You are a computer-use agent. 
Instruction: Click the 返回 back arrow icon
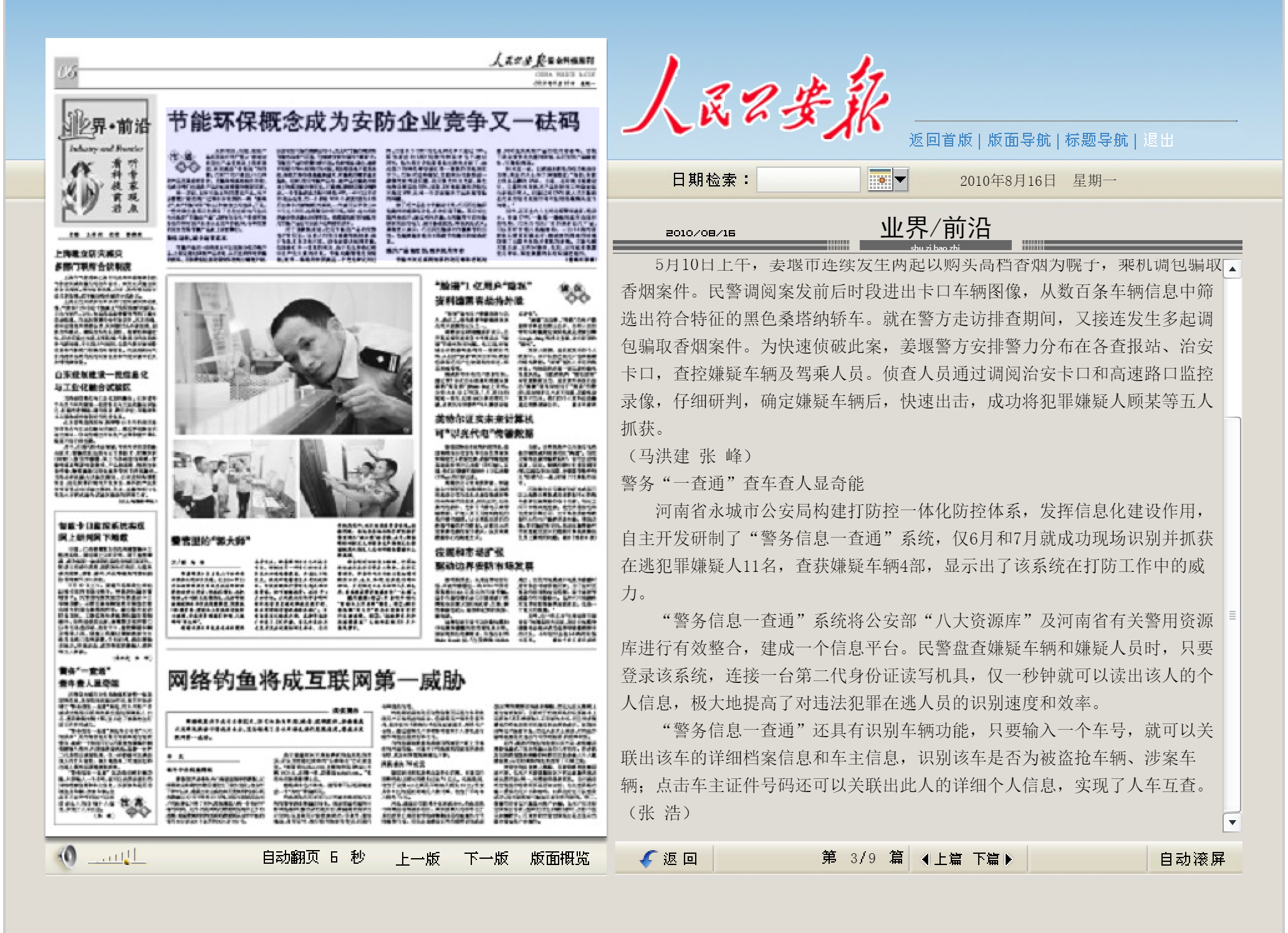[649, 859]
